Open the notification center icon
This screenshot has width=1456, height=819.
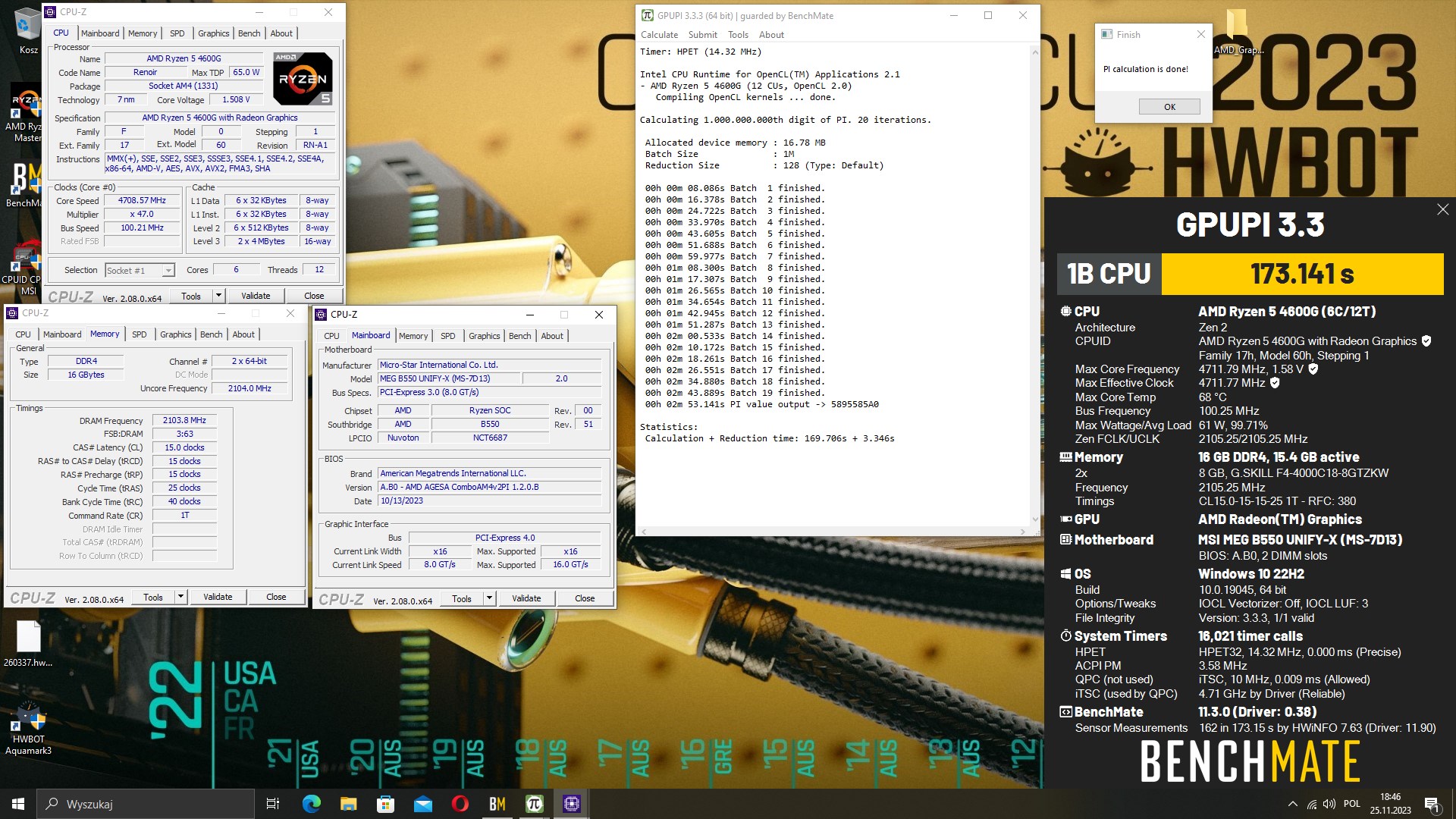click(x=1432, y=804)
